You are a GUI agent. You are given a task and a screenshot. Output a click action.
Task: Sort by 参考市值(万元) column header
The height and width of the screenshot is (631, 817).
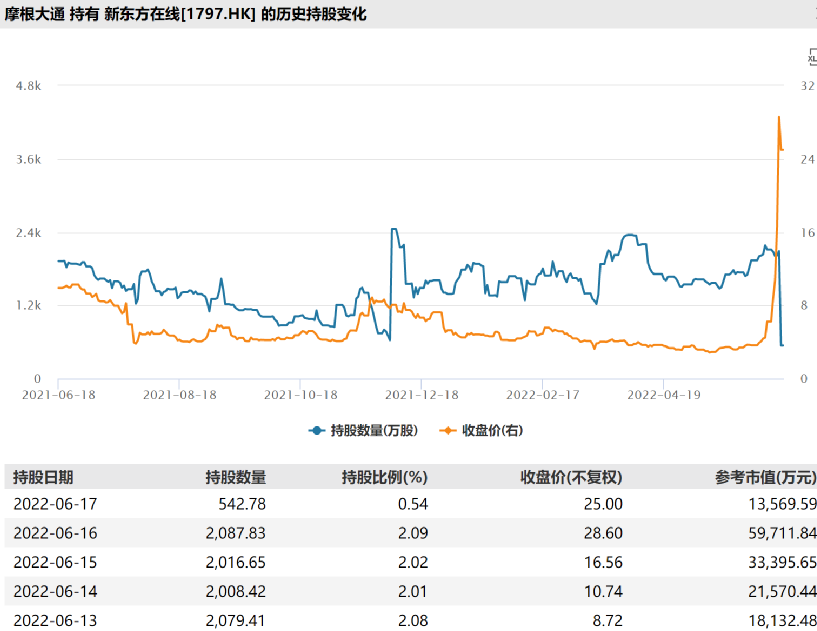[765, 477]
